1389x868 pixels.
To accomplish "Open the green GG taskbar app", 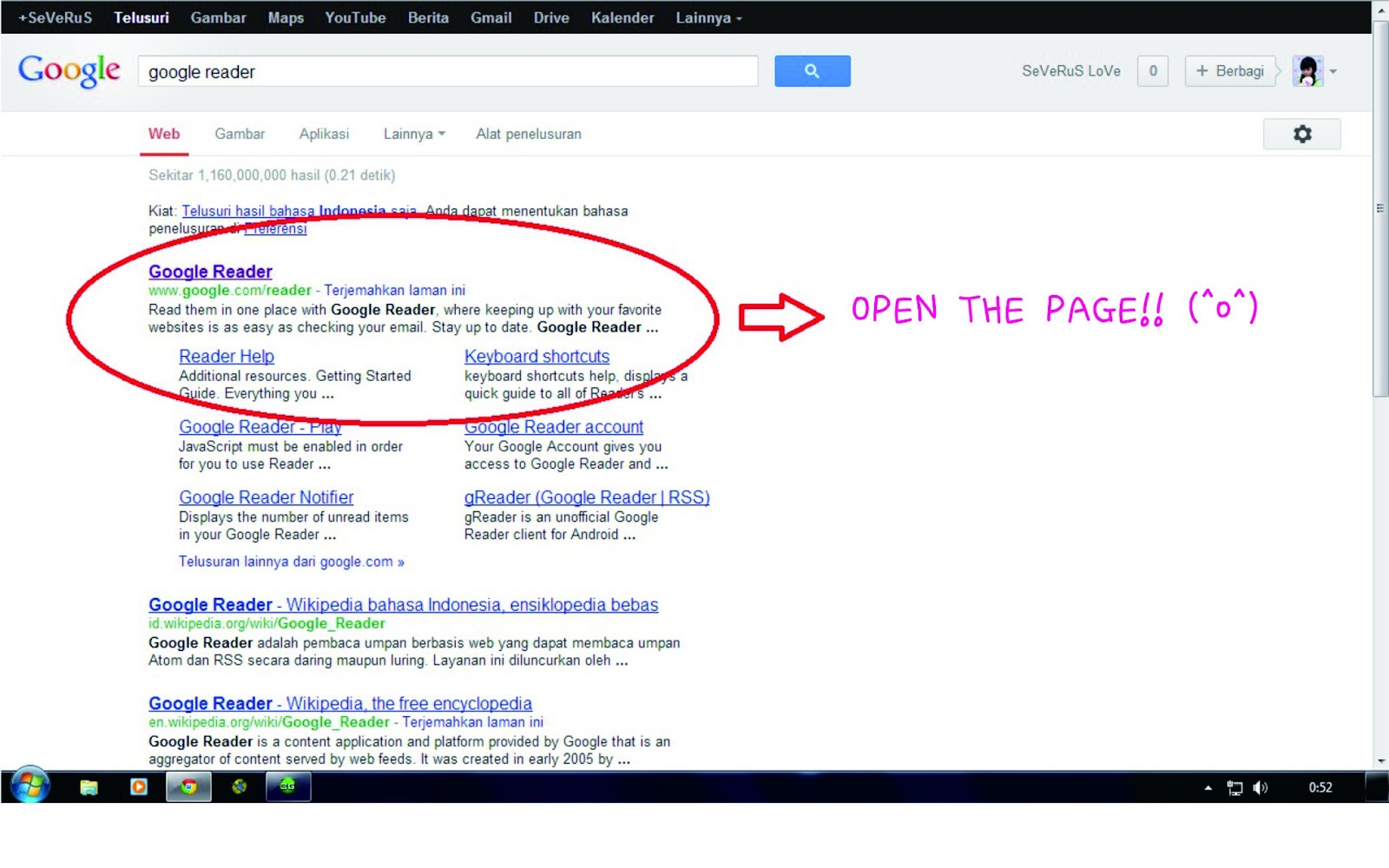I will coord(287,786).
